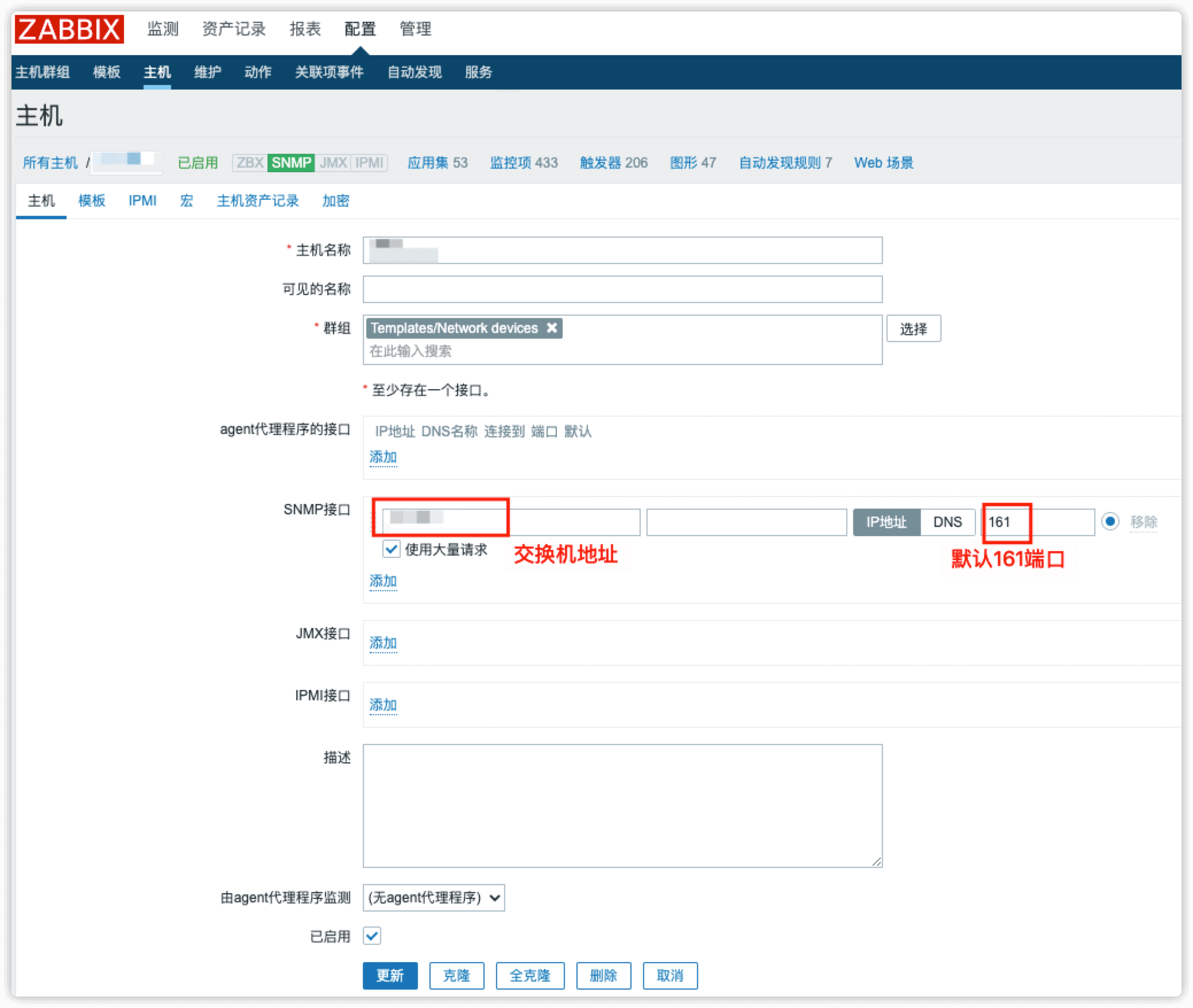
Task: Go to 模板 in the blue navigation bar
Action: (106, 72)
